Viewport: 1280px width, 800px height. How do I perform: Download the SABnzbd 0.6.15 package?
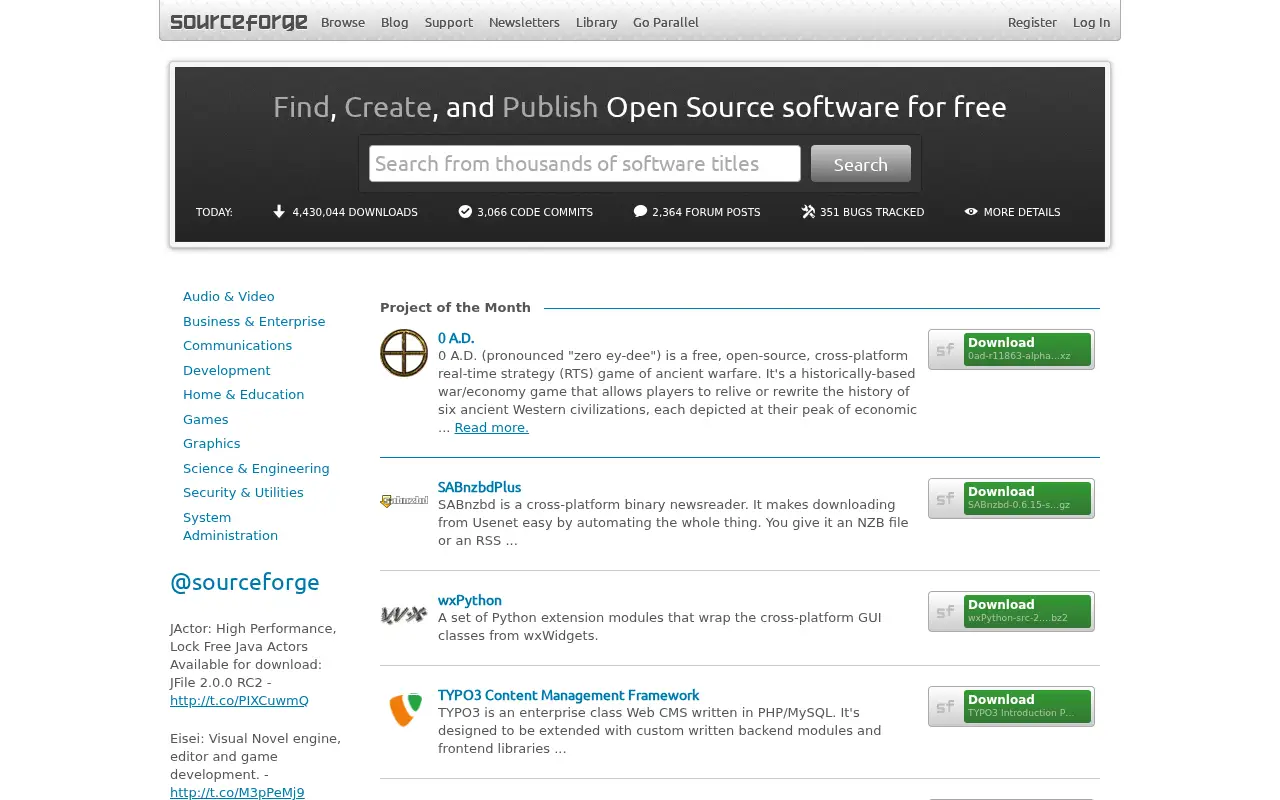(1011, 498)
